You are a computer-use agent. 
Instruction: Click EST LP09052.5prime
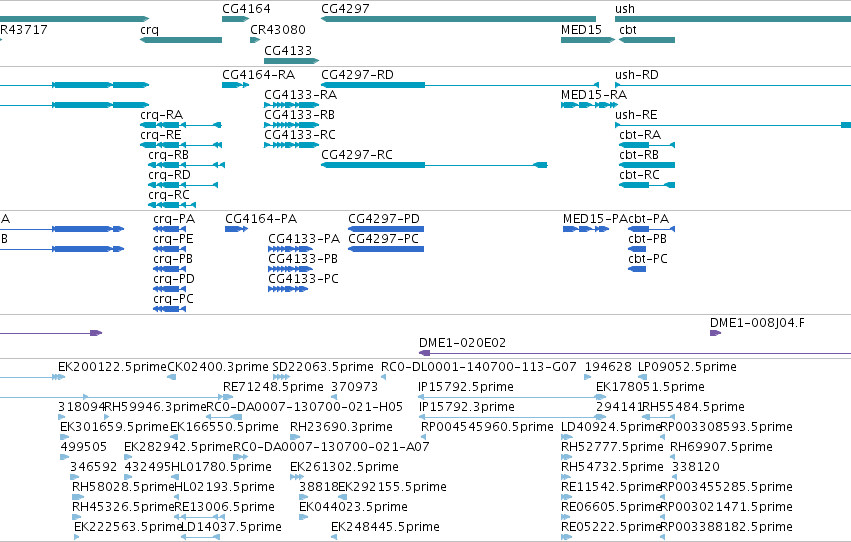(x=687, y=367)
